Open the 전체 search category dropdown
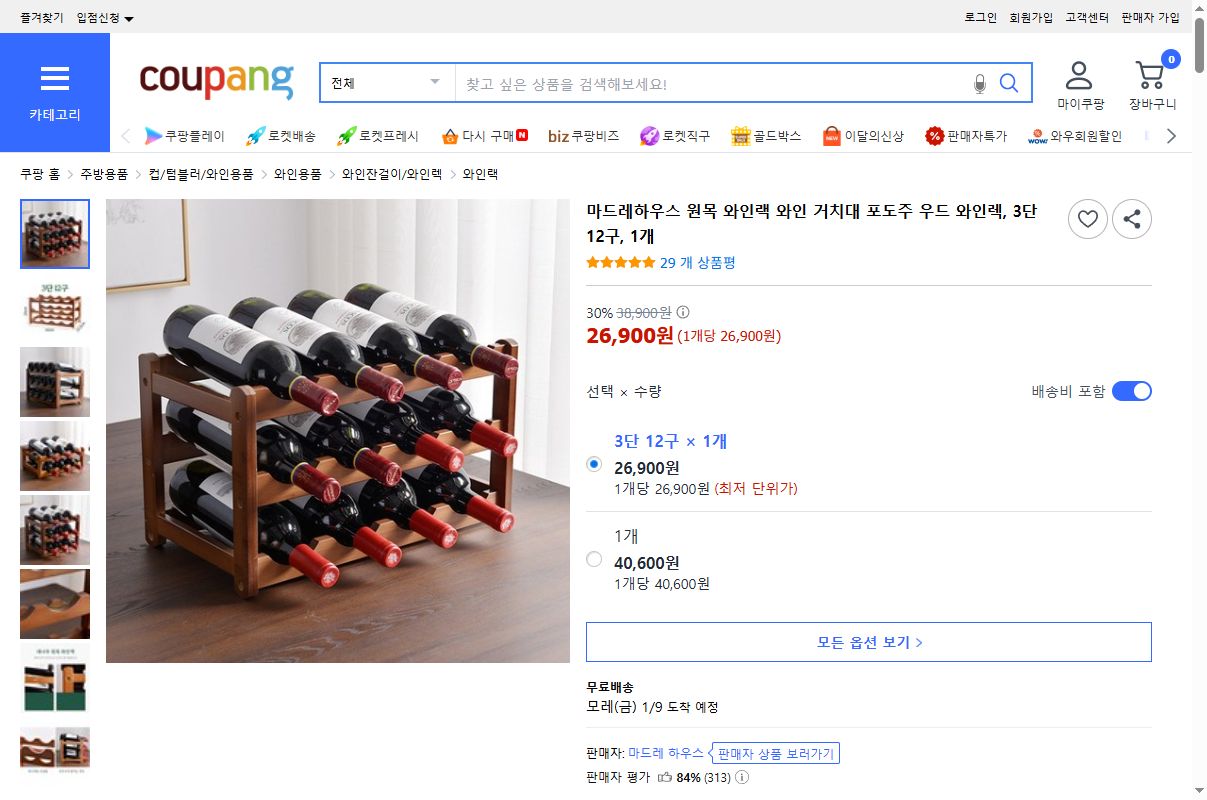1207x800 pixels. click(386, 82)
